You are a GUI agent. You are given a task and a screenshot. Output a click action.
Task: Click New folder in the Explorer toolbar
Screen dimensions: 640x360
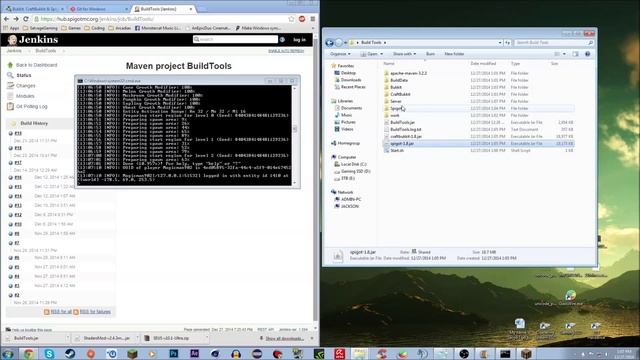[454, 54]
